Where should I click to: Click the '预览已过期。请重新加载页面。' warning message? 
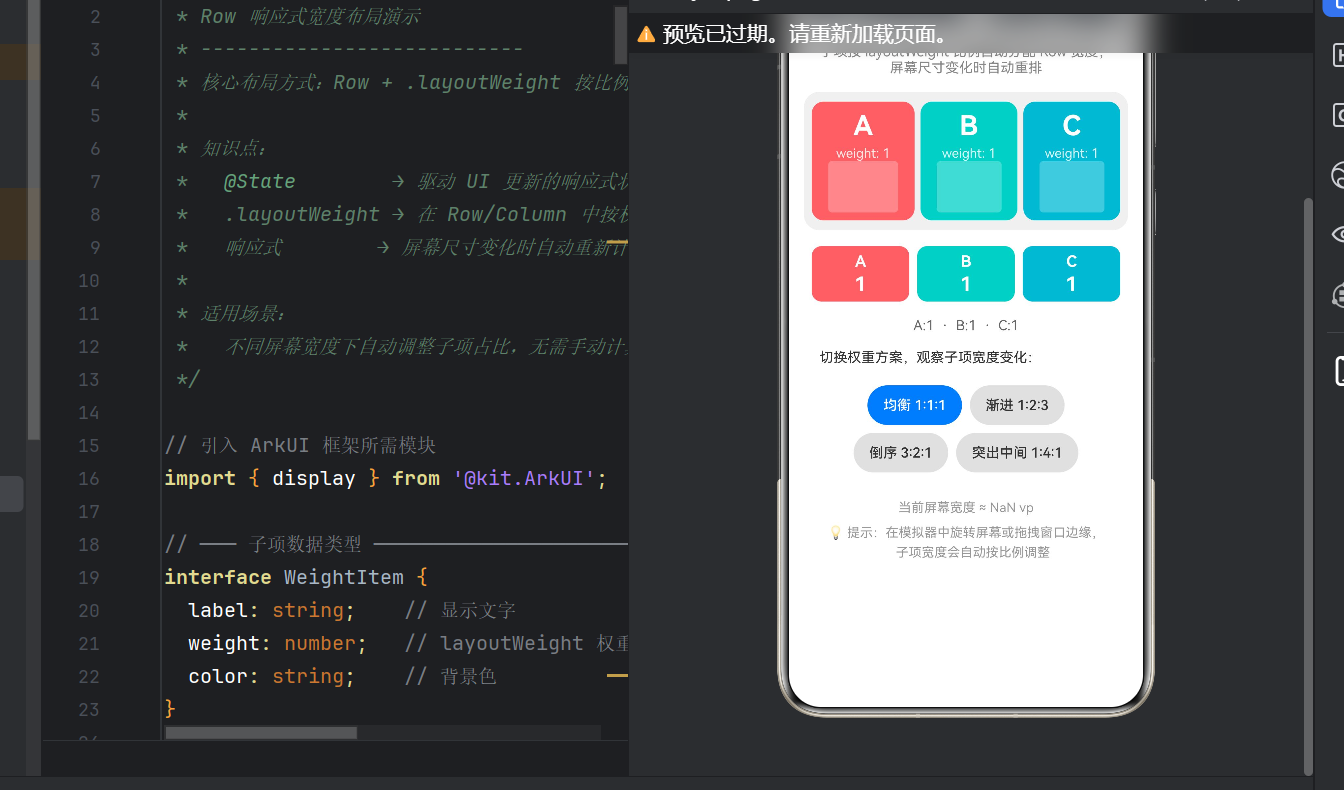click(805, 34)
